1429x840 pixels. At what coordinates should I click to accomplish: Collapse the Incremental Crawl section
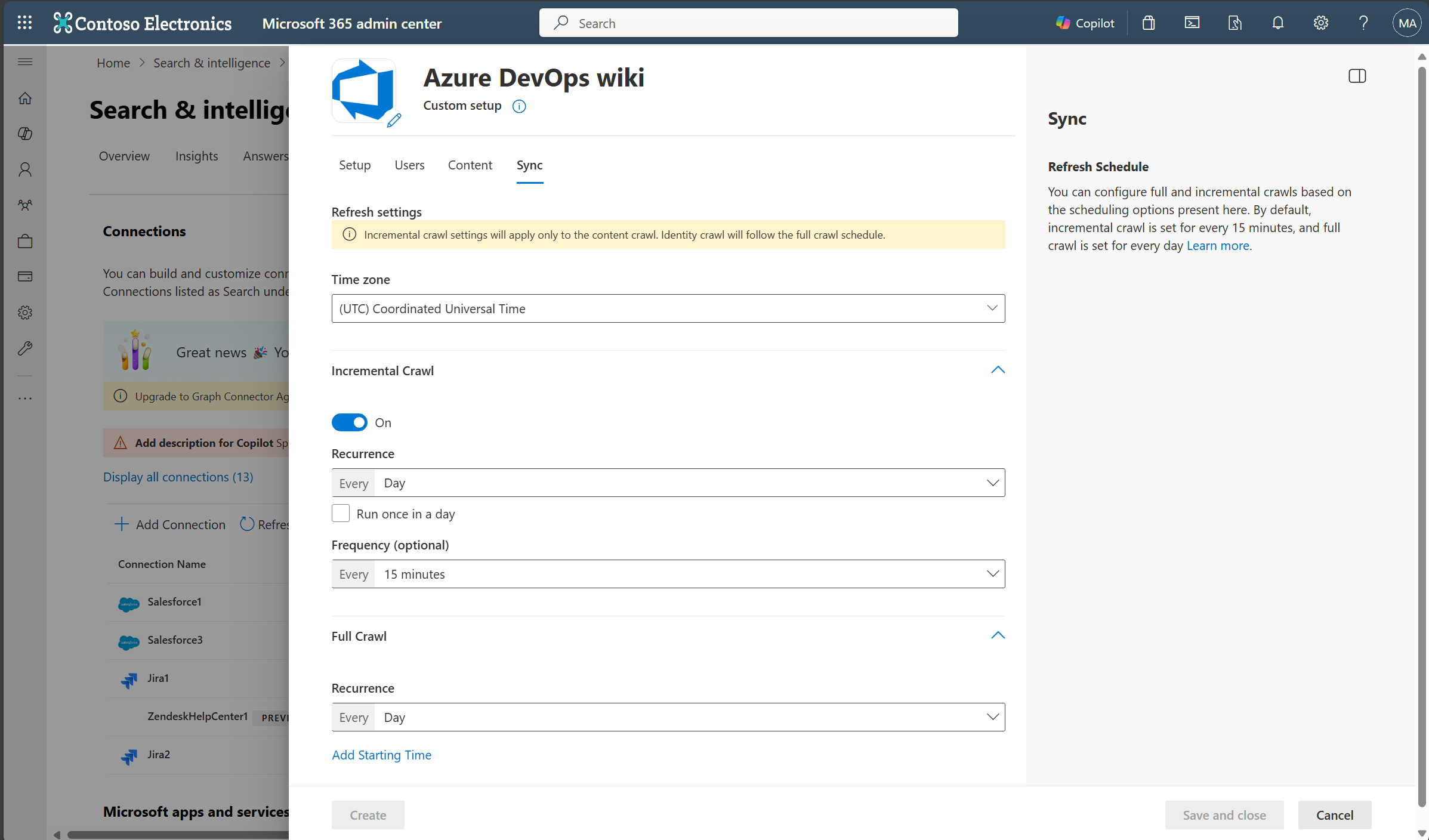click(x=998, y=370)
